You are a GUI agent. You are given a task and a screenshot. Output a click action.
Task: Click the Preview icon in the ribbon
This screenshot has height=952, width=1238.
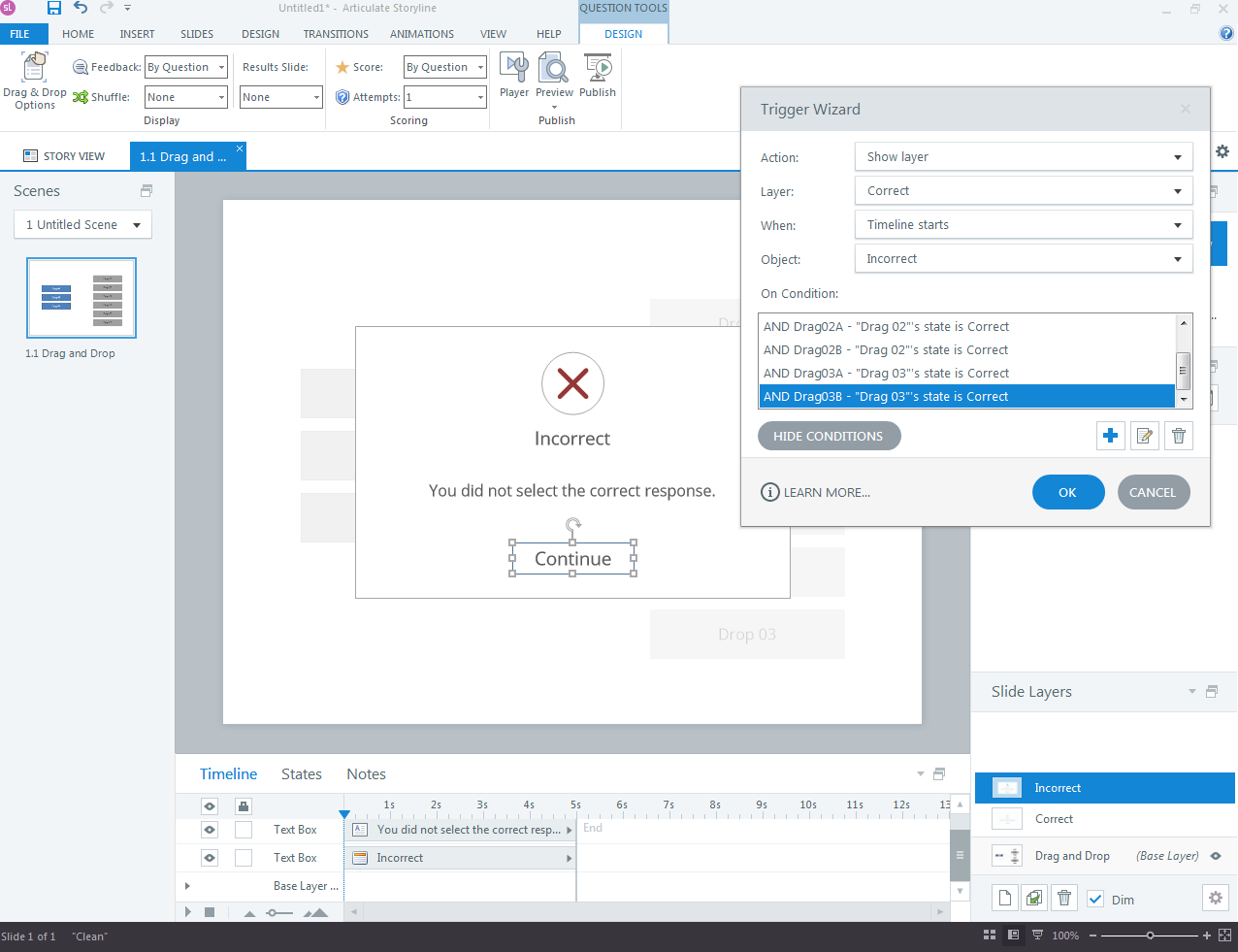point(554,71)
